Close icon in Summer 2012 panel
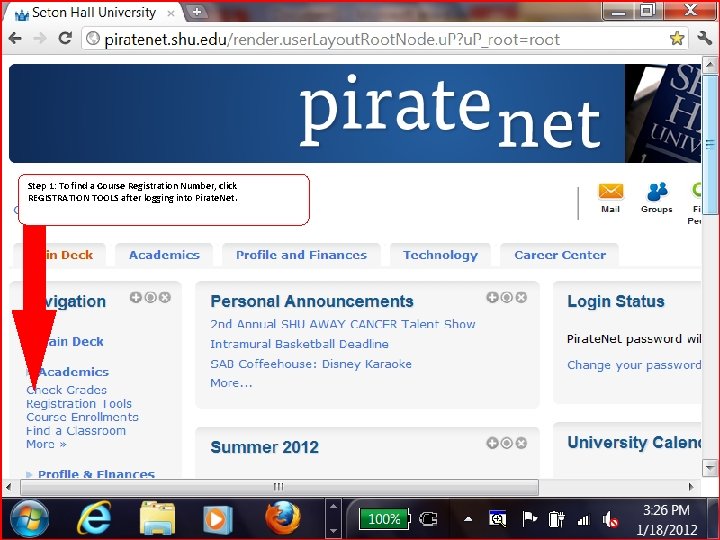This screenshot has height=540, width=720. (x=521, y=443)
